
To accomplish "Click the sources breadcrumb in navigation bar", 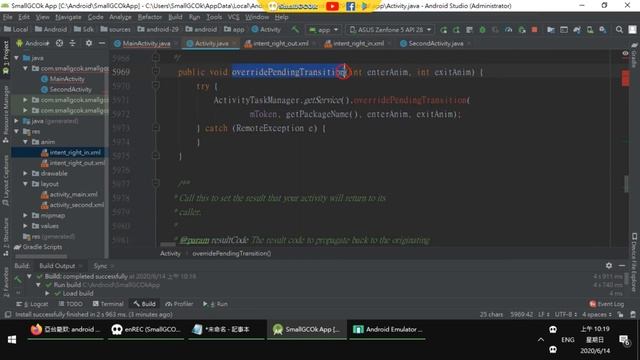I will [116, 30].
